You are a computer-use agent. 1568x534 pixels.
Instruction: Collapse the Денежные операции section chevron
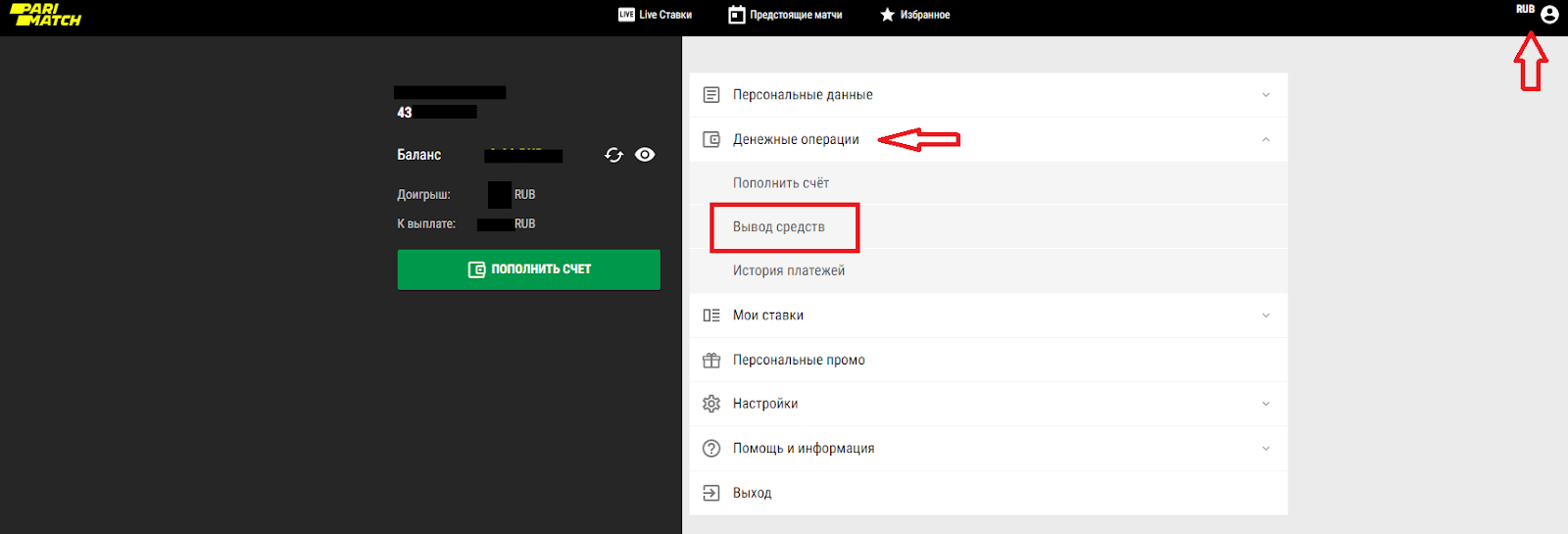(1265, 139)
